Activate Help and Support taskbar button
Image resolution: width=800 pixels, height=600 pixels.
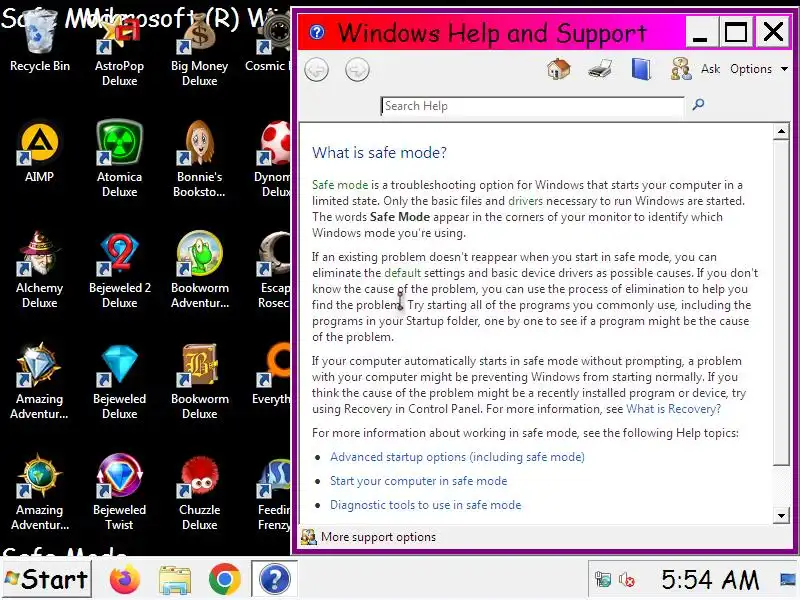click(x=274, y=579)
